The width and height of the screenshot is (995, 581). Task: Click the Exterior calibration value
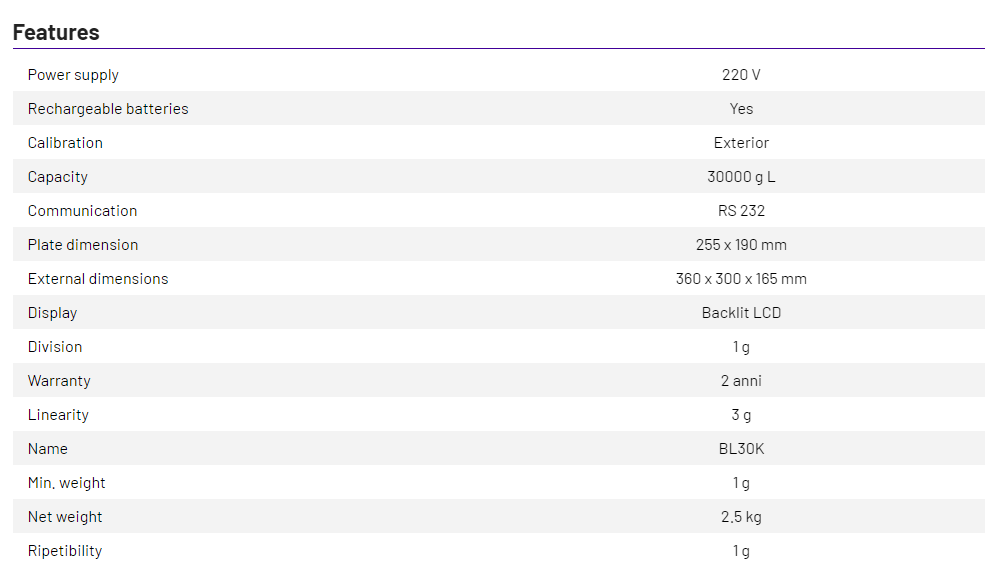tap(741, 143)
